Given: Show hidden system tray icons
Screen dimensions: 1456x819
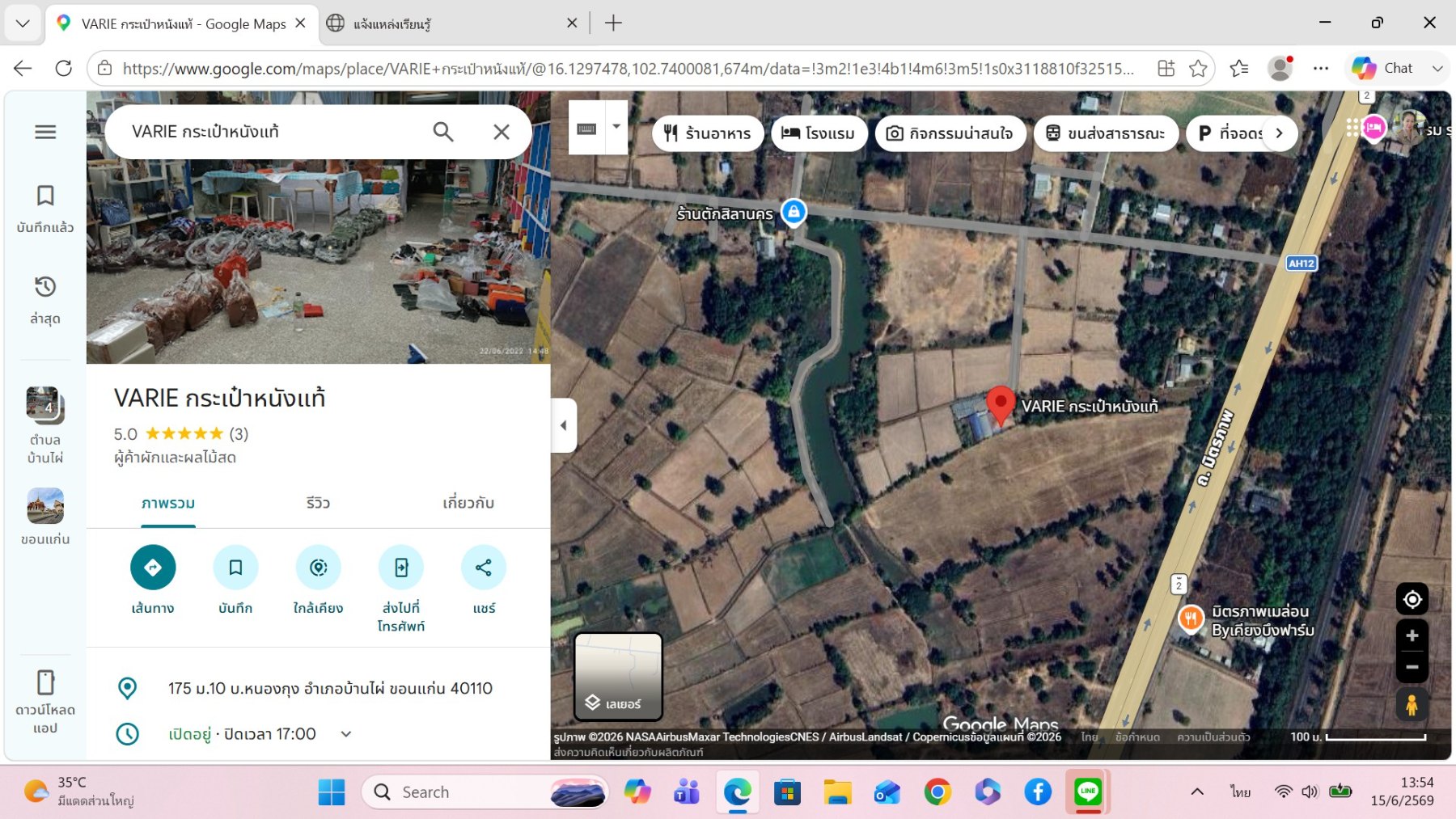Looking at the screenshot, I should pyautogui.click(x=1197, y=792).
